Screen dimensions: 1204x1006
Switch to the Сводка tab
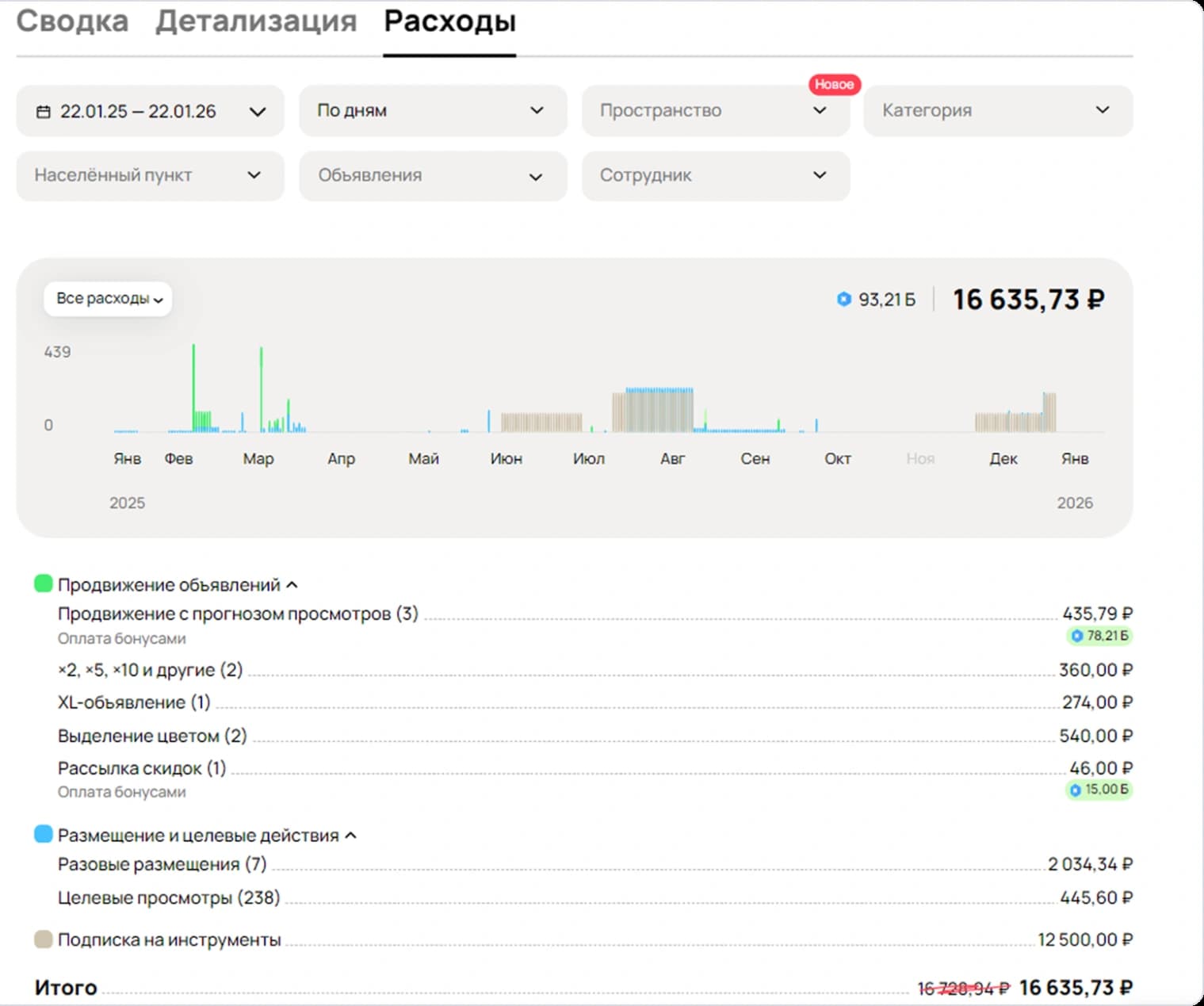[72, 21]
